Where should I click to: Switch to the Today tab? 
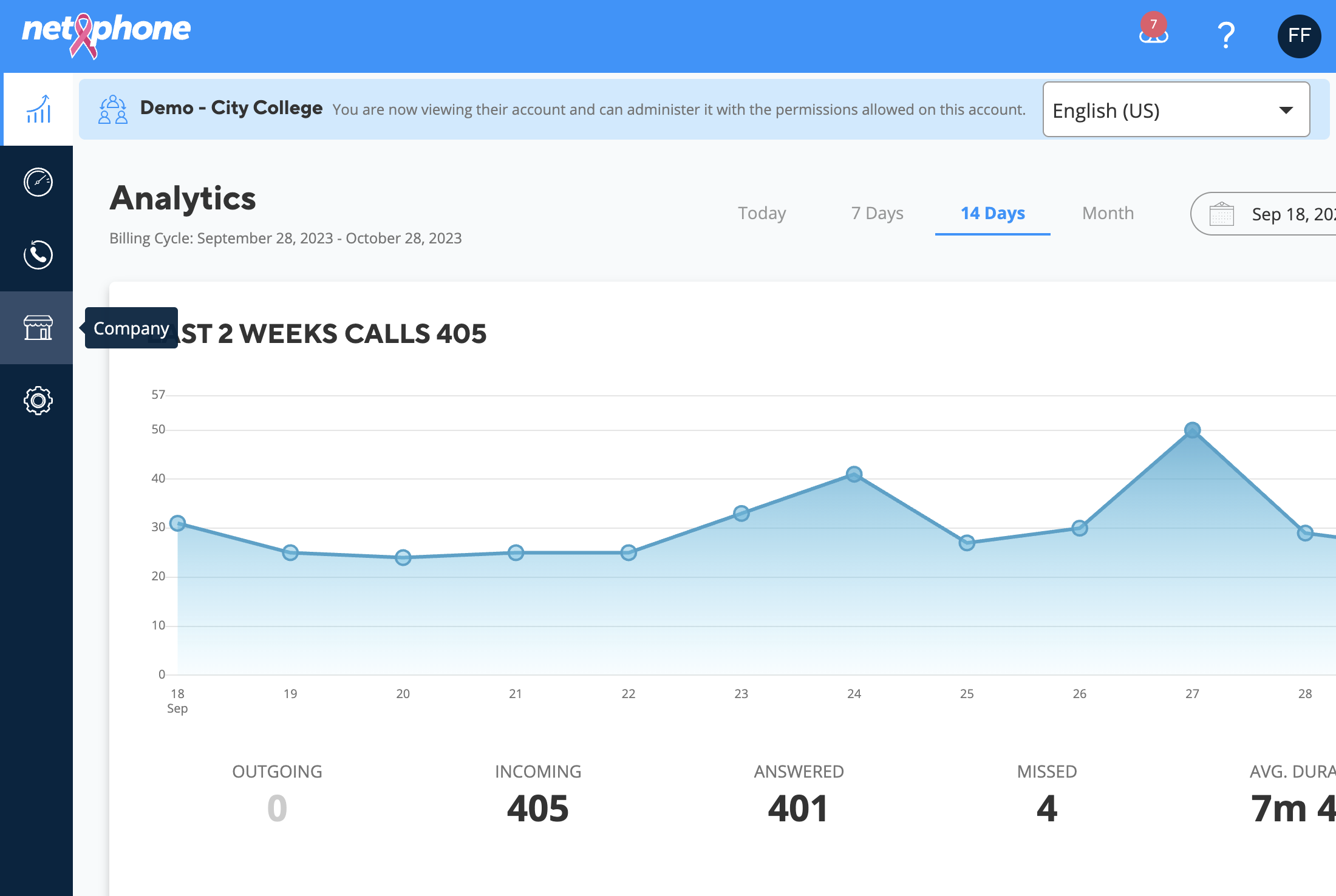coord(762,213)
